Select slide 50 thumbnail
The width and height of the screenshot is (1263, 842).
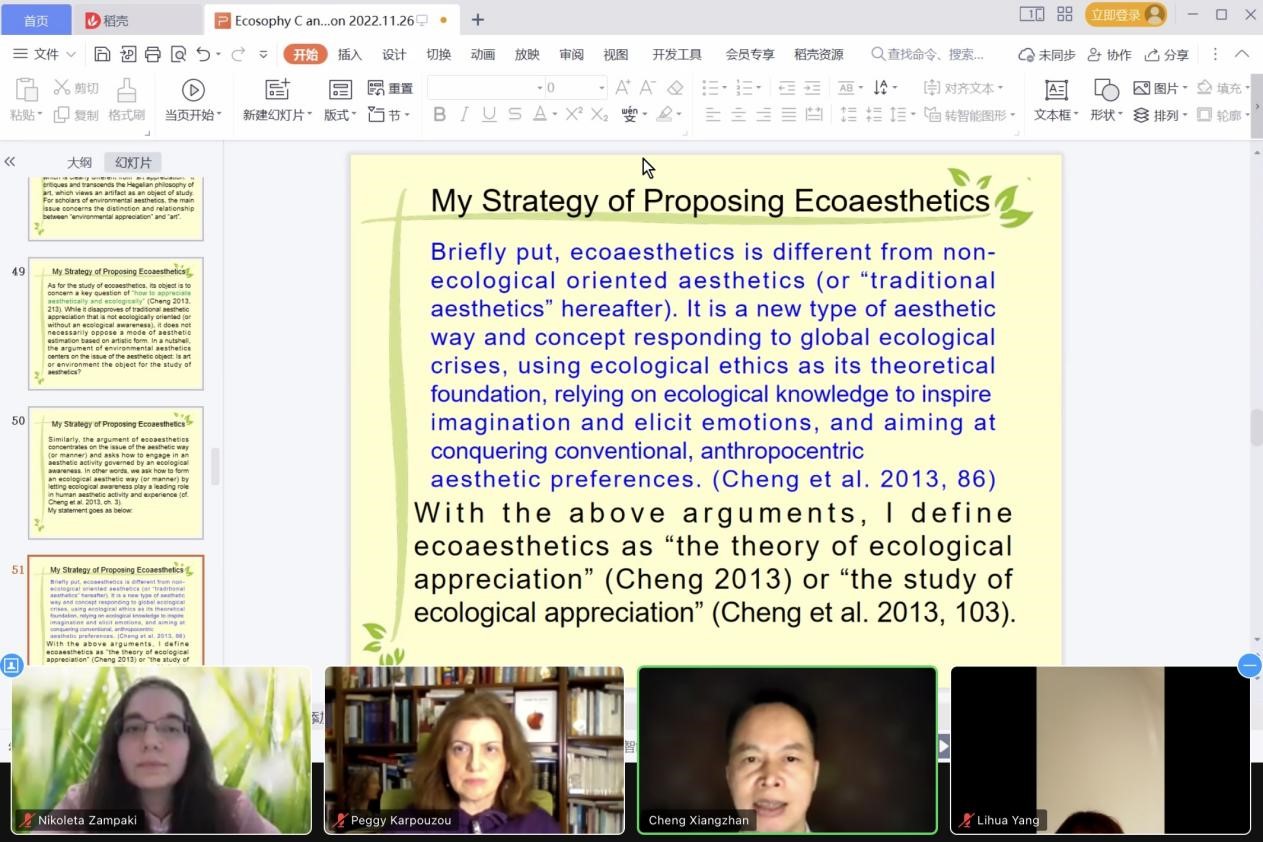click(116, 472)
